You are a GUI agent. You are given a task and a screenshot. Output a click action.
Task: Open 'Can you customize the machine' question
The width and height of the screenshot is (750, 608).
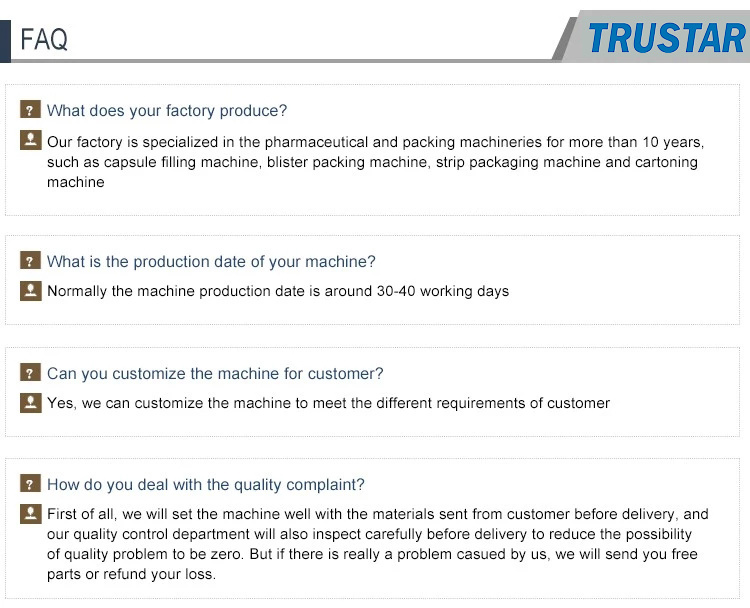[215, 374]
